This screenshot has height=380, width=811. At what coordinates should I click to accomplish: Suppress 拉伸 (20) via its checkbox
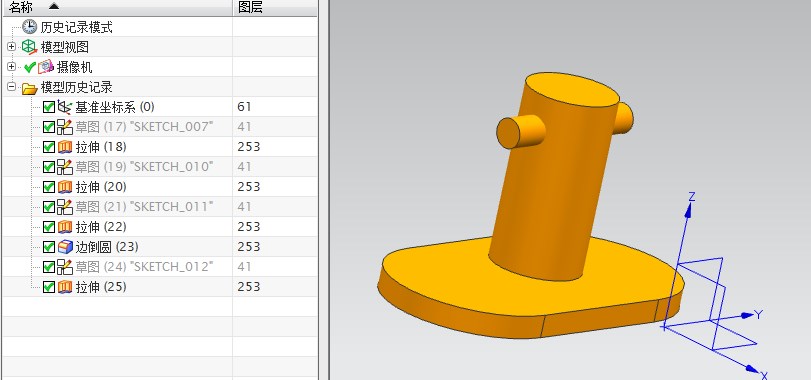click(x=49, y=187)
